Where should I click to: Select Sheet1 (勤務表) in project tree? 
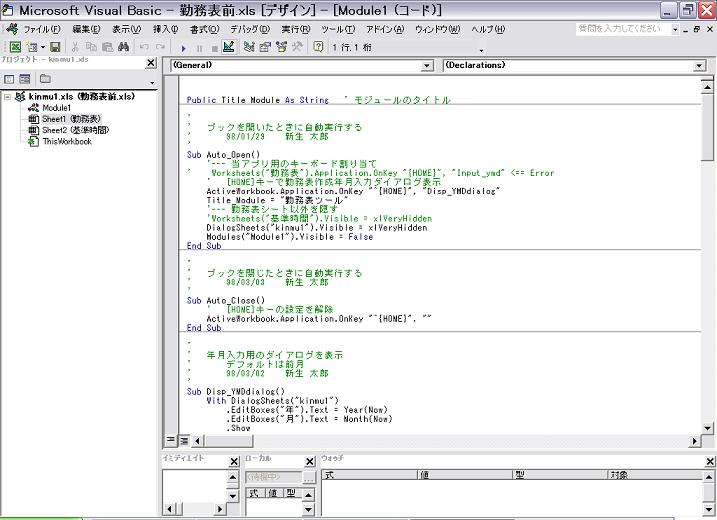tap(71, 119)
